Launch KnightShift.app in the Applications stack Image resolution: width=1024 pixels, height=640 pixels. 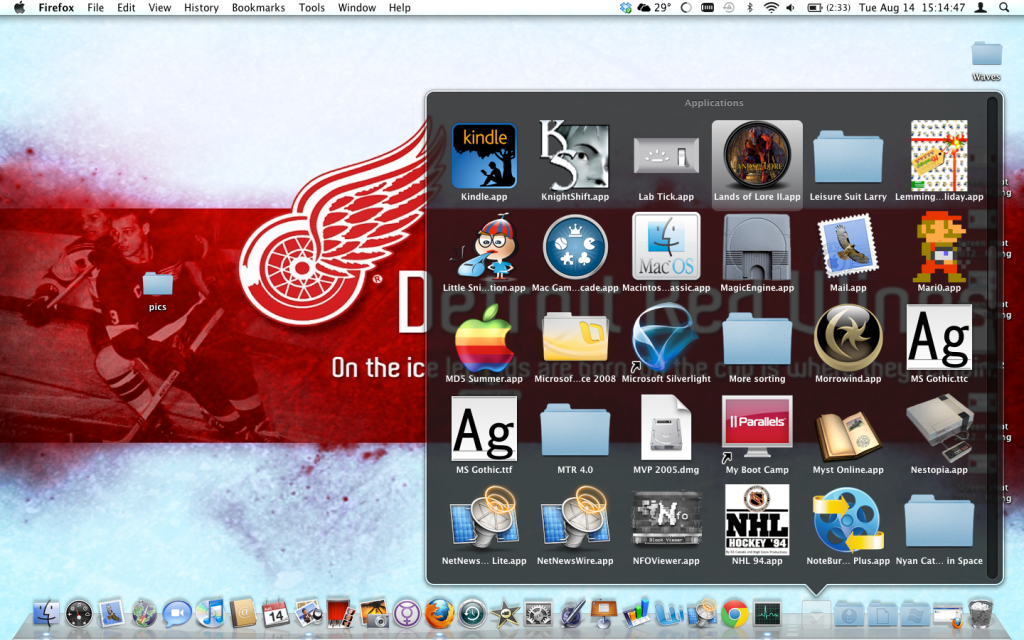tap(575, 156)
